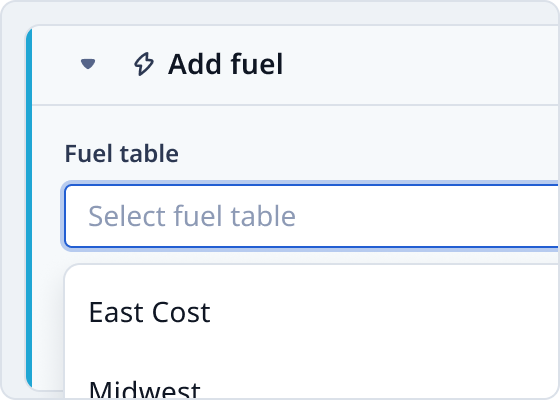The width and height of the screenshot is (560, 400).
Task: Collapse the Add fuel section triangle
Action: pos(88,64)
